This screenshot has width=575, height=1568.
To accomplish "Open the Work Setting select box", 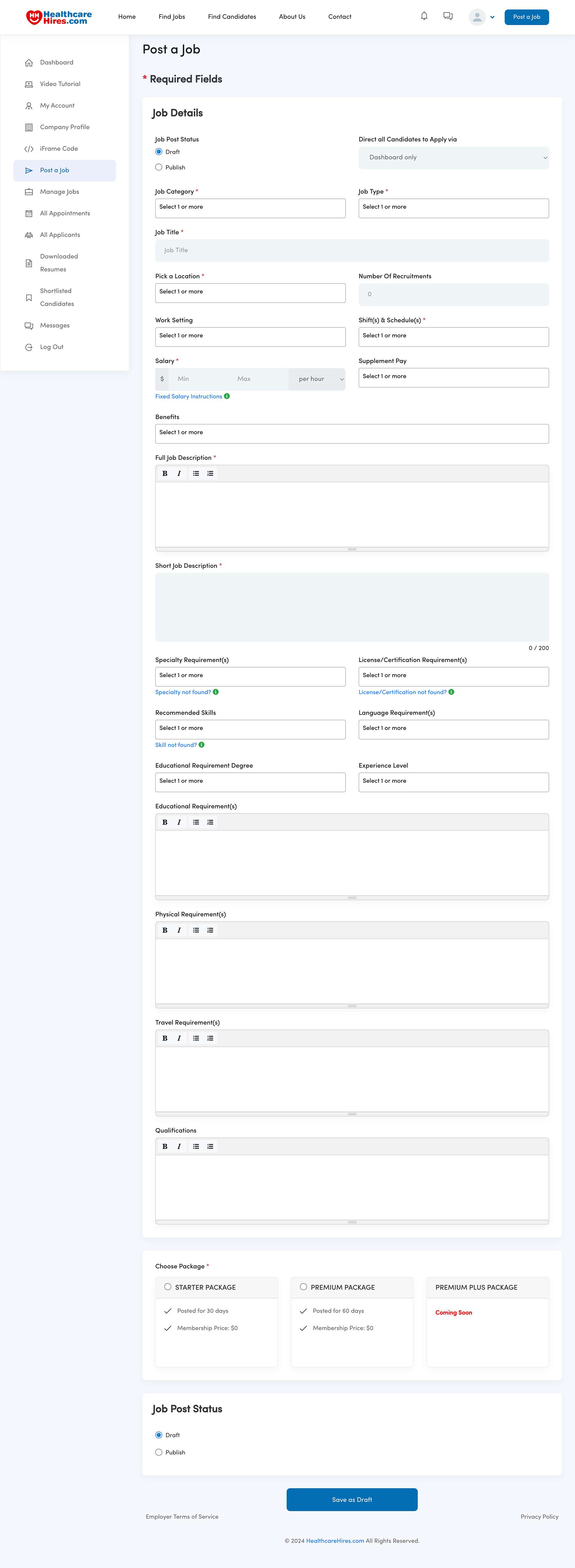I will pyautogui.click(x=250, y=337).
